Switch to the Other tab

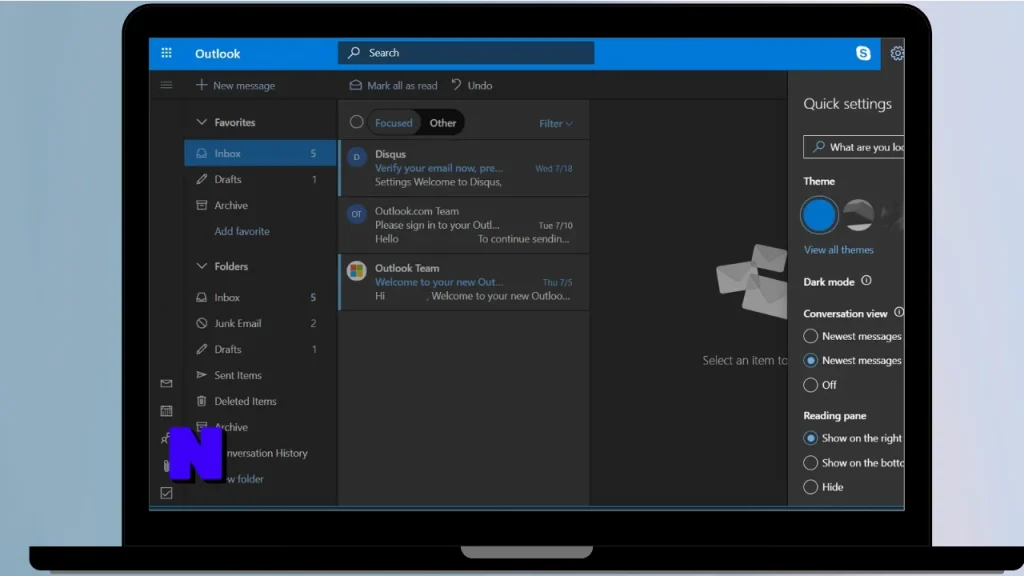(x=443, y=123)
